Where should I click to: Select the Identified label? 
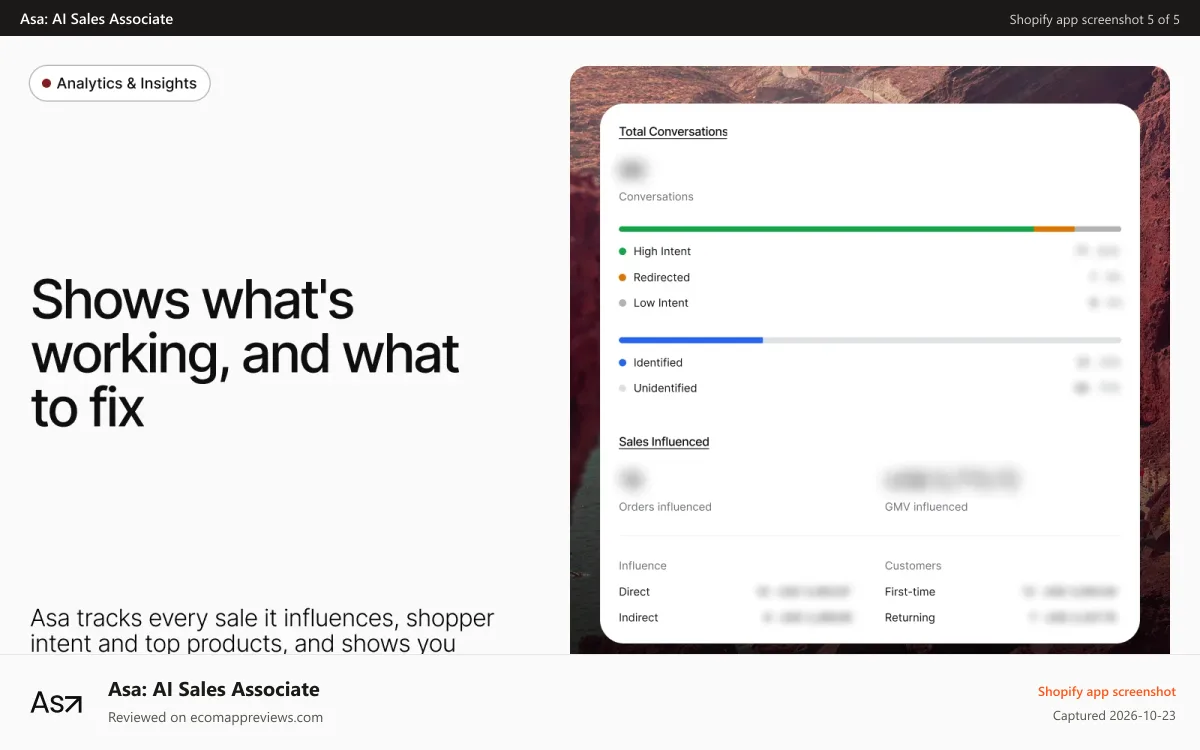coord(658,362)
